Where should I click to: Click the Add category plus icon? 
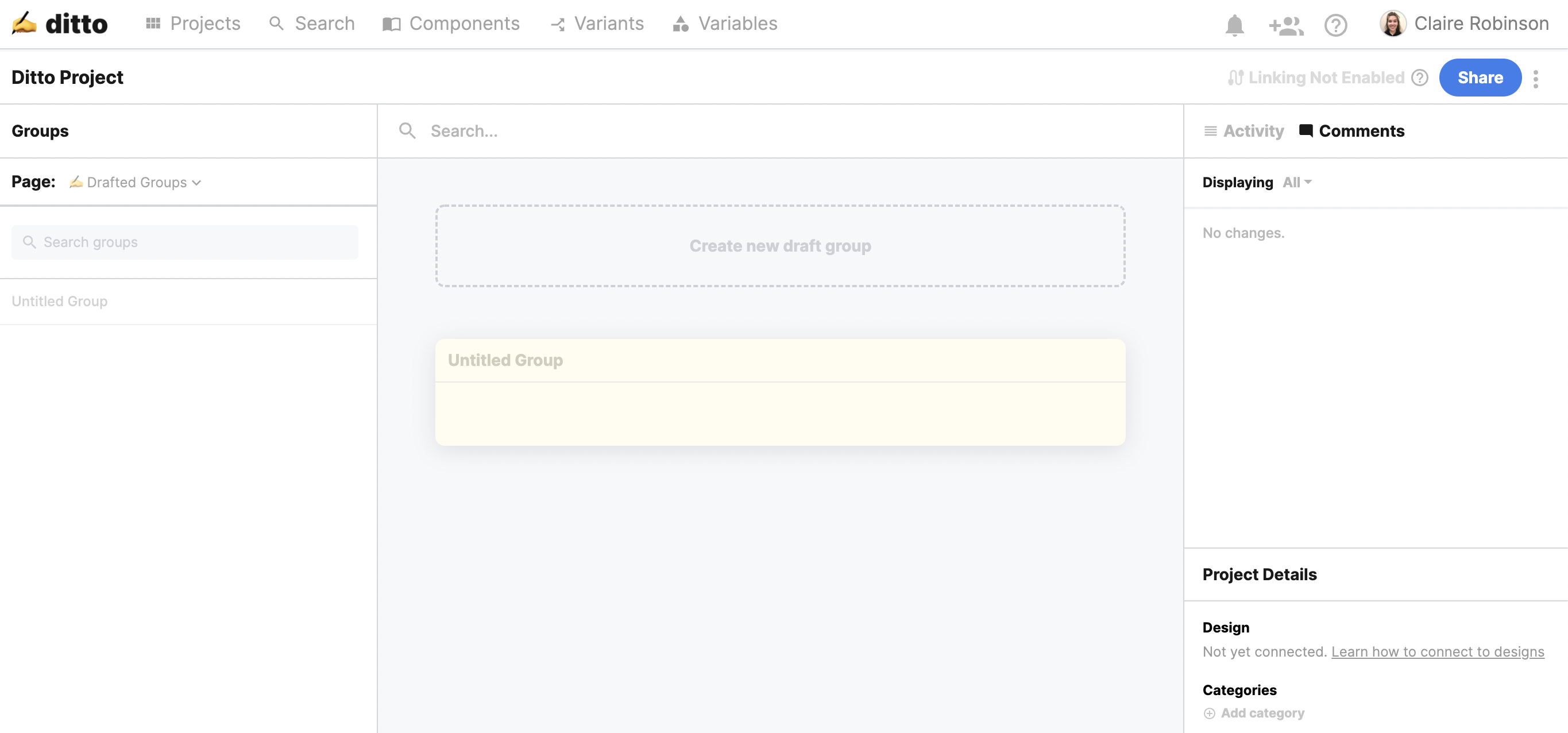(1209, 713)
